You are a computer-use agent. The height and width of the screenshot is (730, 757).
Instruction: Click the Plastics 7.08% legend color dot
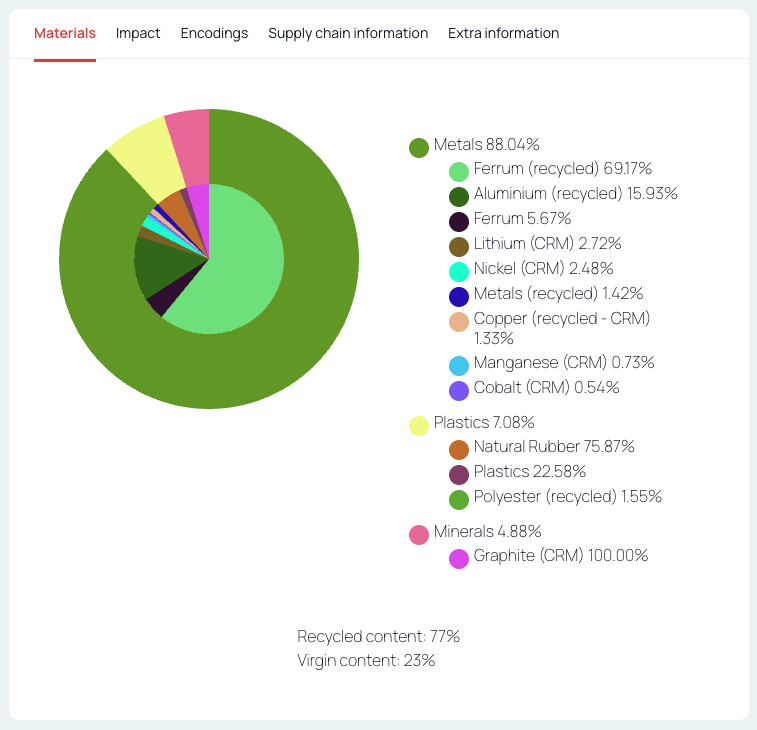tap(419, 425)
